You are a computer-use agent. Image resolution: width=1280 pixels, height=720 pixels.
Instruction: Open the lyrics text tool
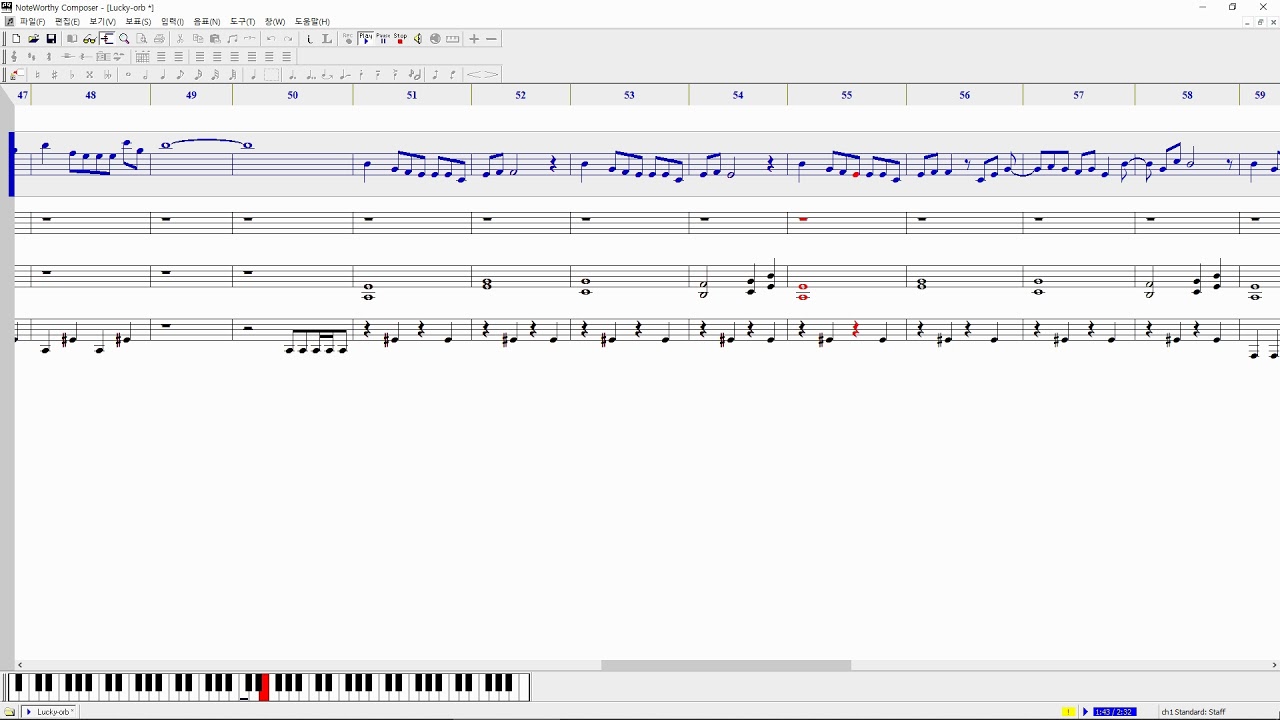coord(326,39)
